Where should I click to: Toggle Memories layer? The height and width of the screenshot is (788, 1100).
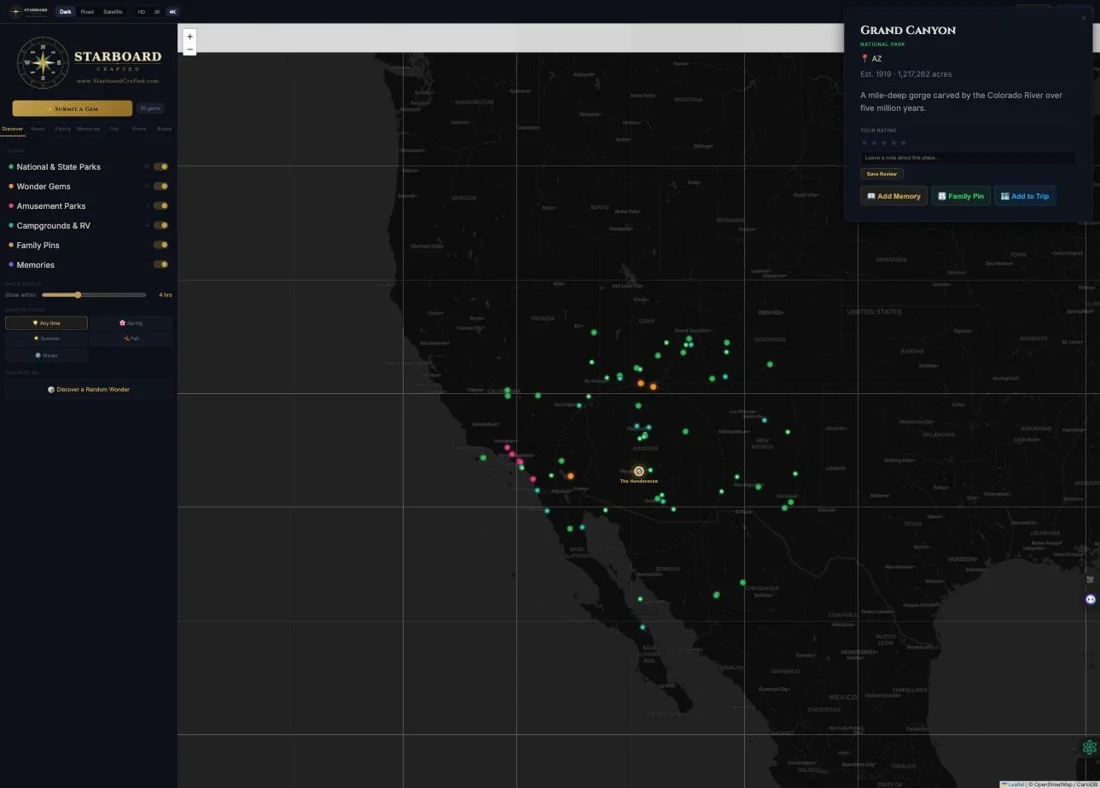(161, 265)
